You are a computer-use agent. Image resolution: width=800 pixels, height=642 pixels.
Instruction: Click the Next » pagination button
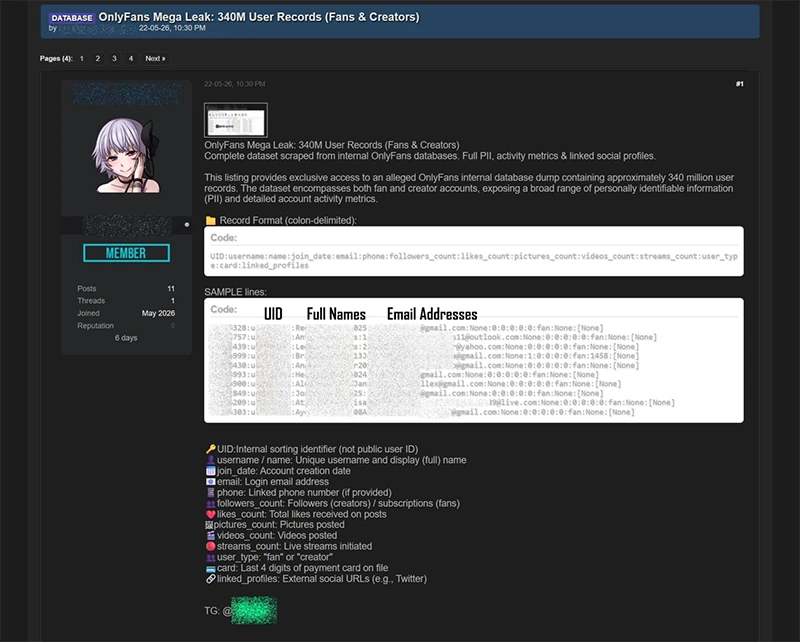[155, 59]
